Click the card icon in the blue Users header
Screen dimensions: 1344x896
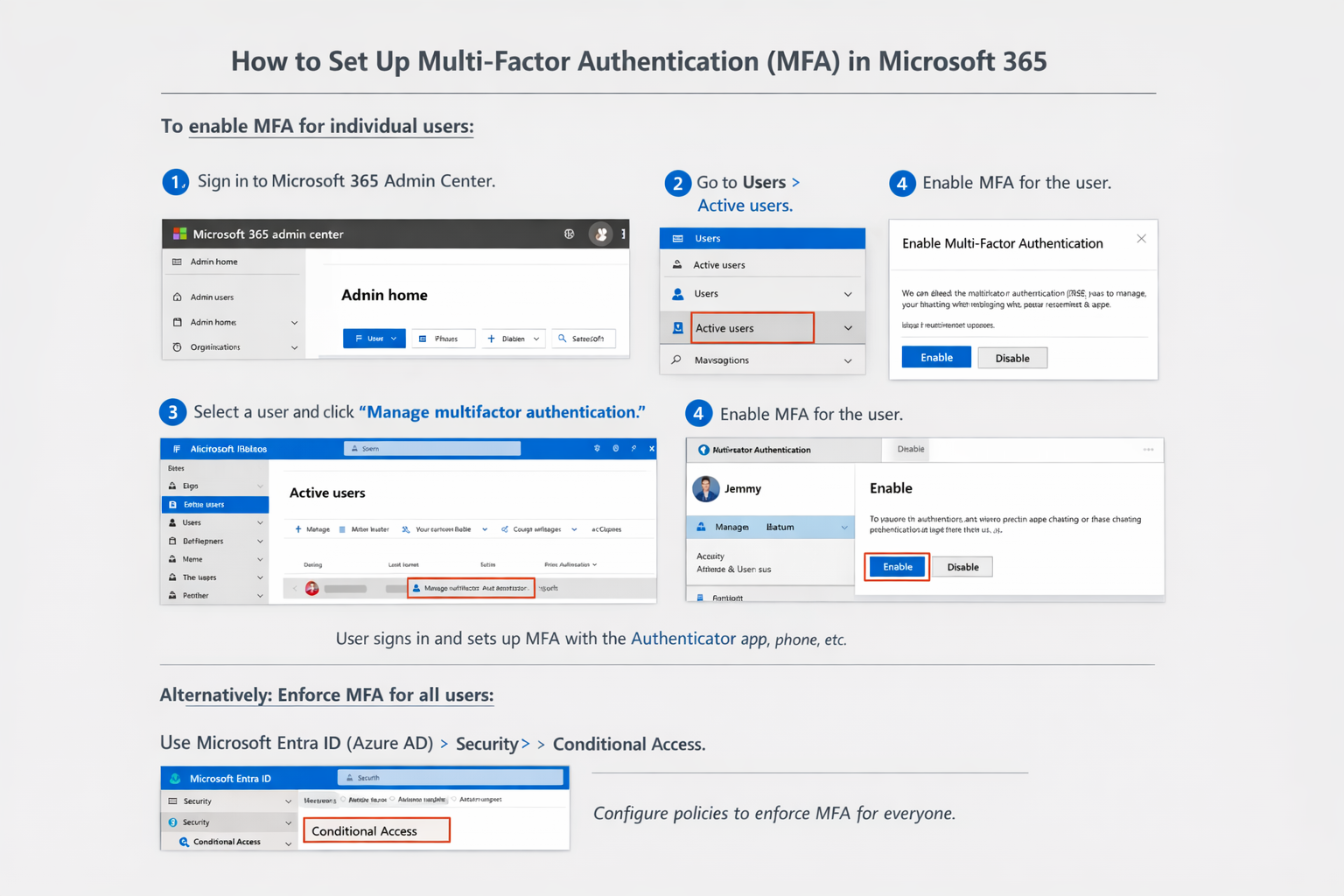point(678,238)
